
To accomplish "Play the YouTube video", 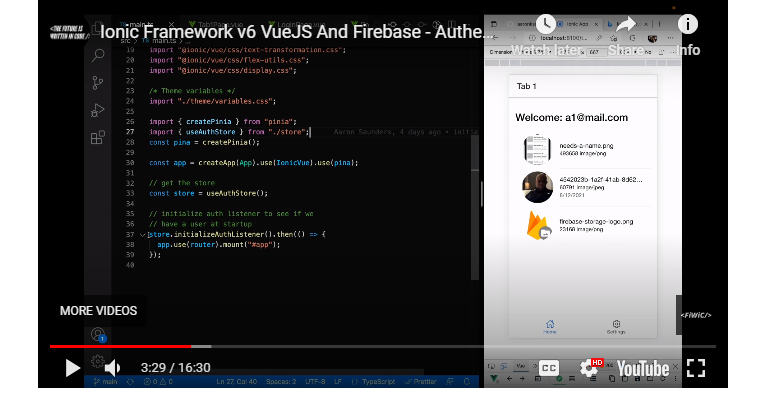I will click(x=72, y=368).
